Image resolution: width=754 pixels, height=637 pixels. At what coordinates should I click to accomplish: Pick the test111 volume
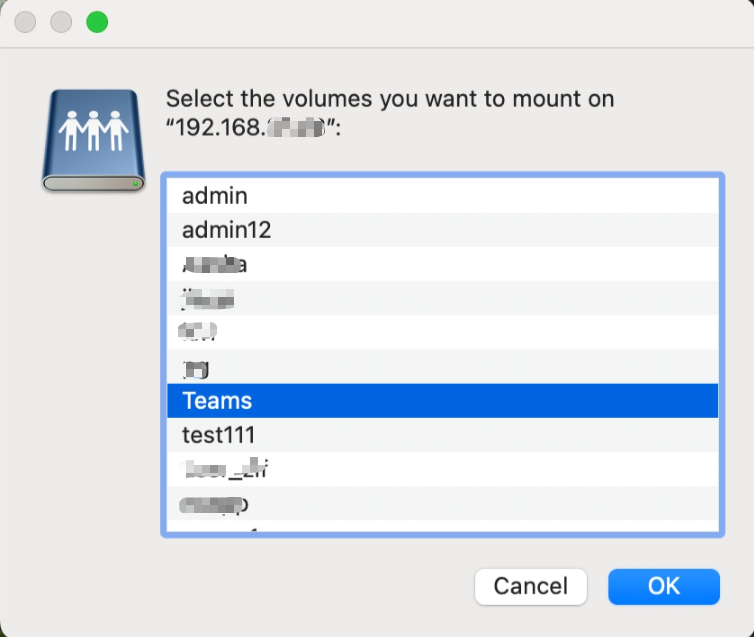219,435
